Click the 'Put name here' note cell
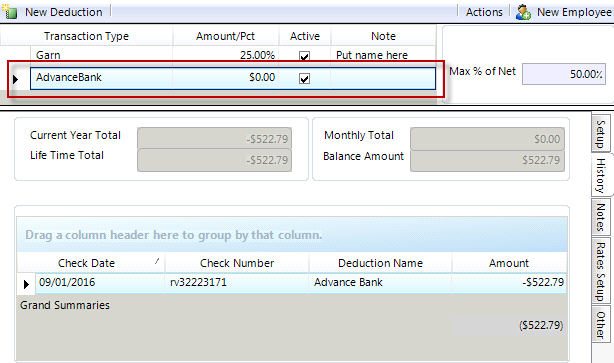Screen dimensions: 614x363 tap(383, 55)
